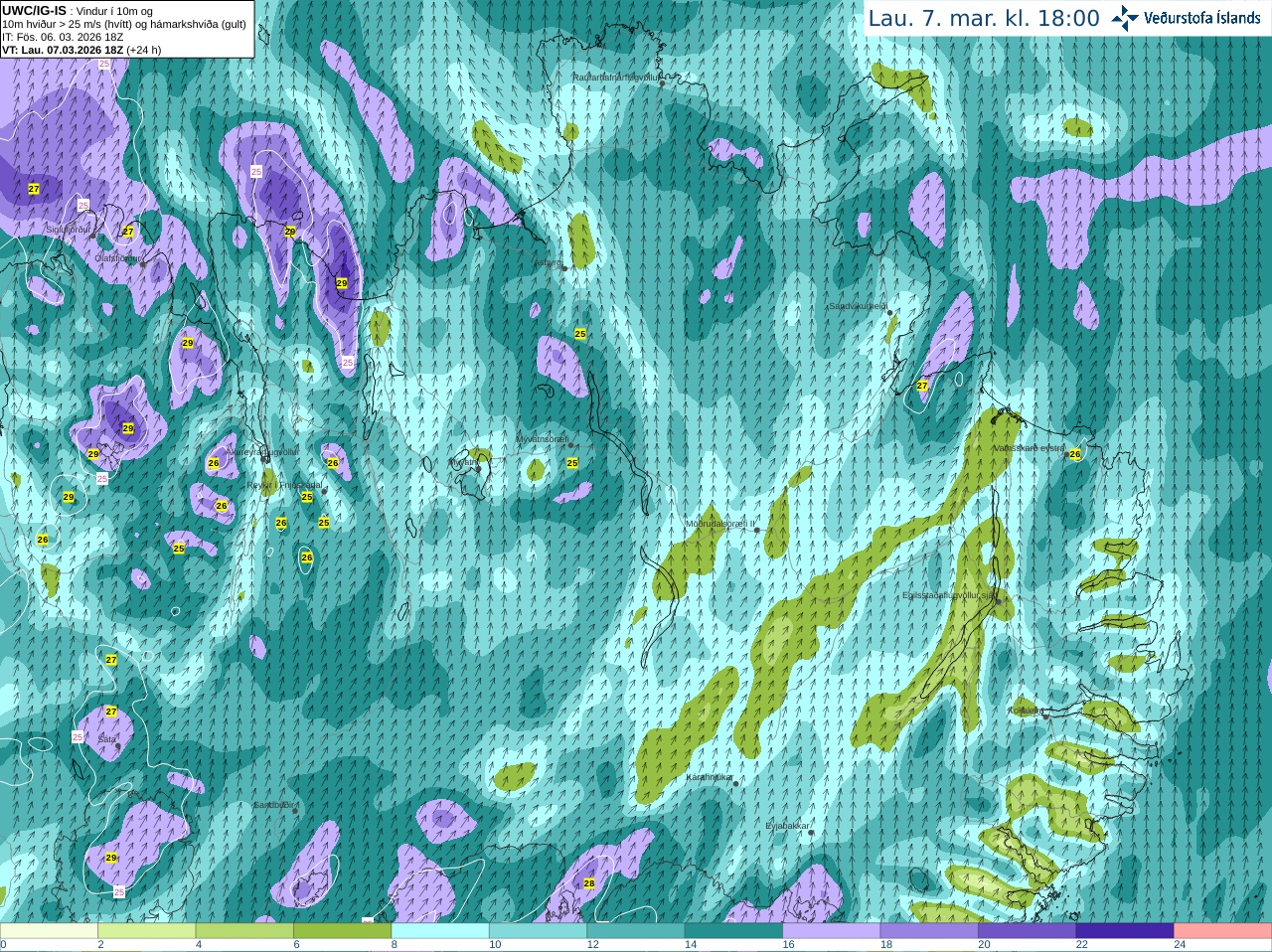The width and height of the screenshot is (1272, 952).
Task: Pick the 10–12 m/s light teal legend swatch
Action: pyautogui.click(x=538, y=931)
